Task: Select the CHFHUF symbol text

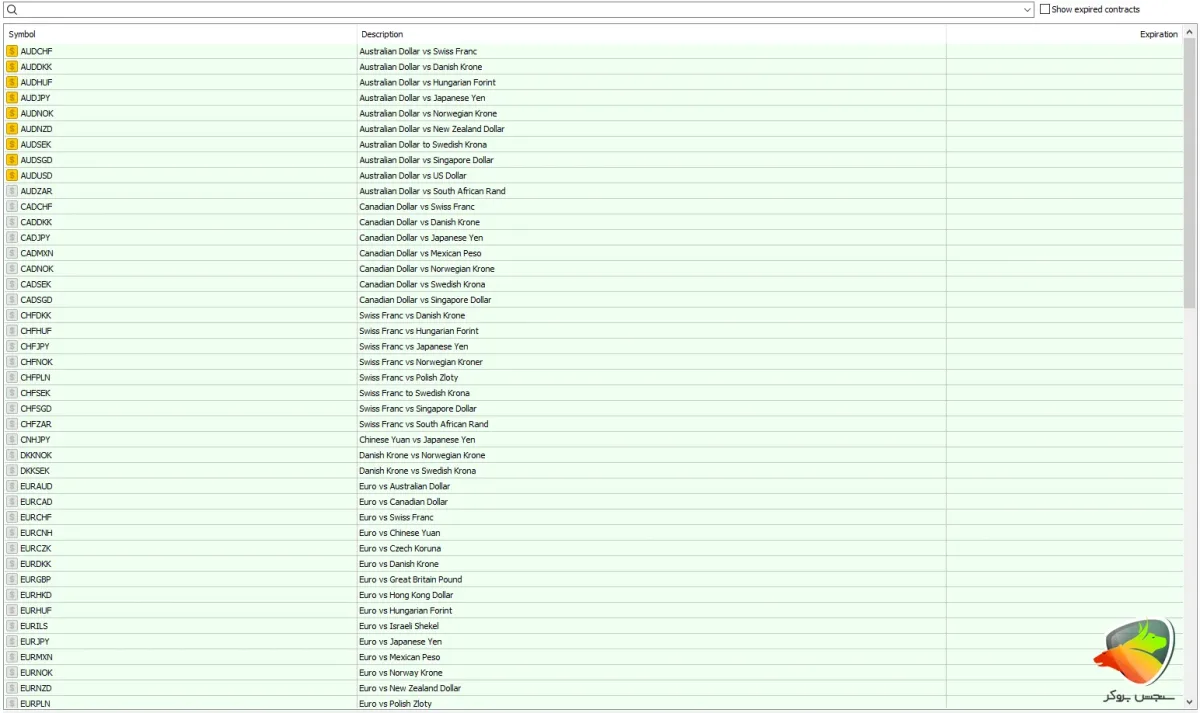Action: pyautogui.click(x=36, y=331)
